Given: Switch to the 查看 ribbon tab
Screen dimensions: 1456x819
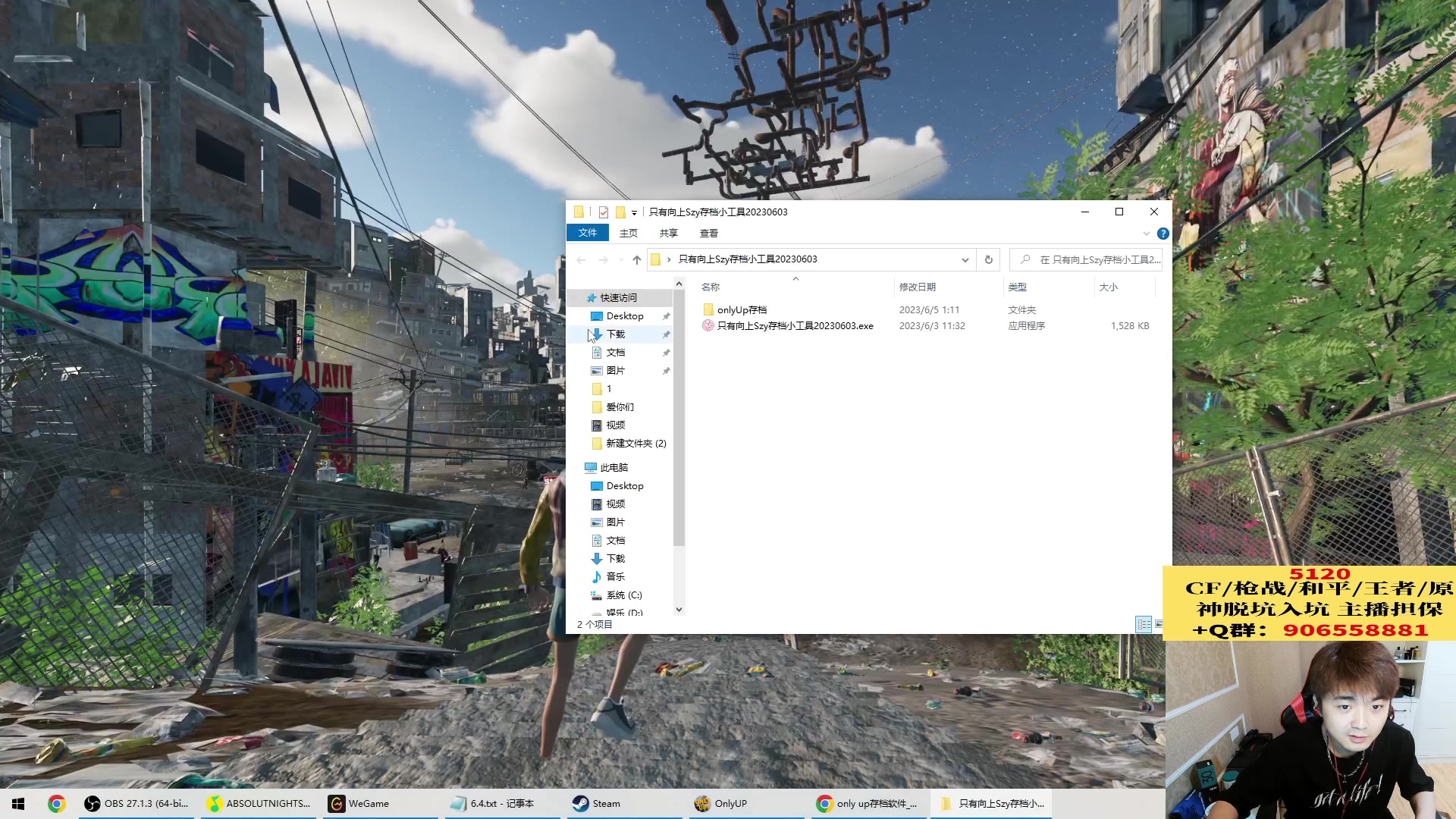Looking at the screenshot, I should 709,233.
